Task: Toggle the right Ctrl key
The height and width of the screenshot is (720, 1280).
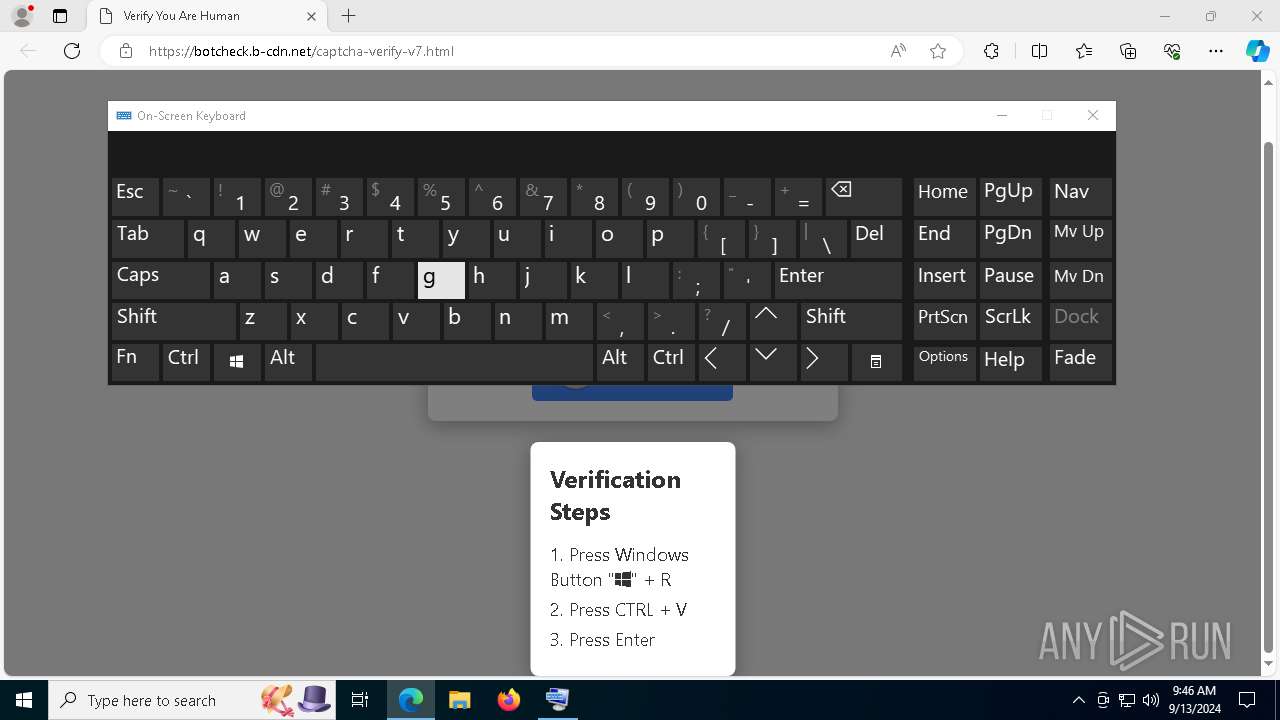Action: (x=670, y=361)
